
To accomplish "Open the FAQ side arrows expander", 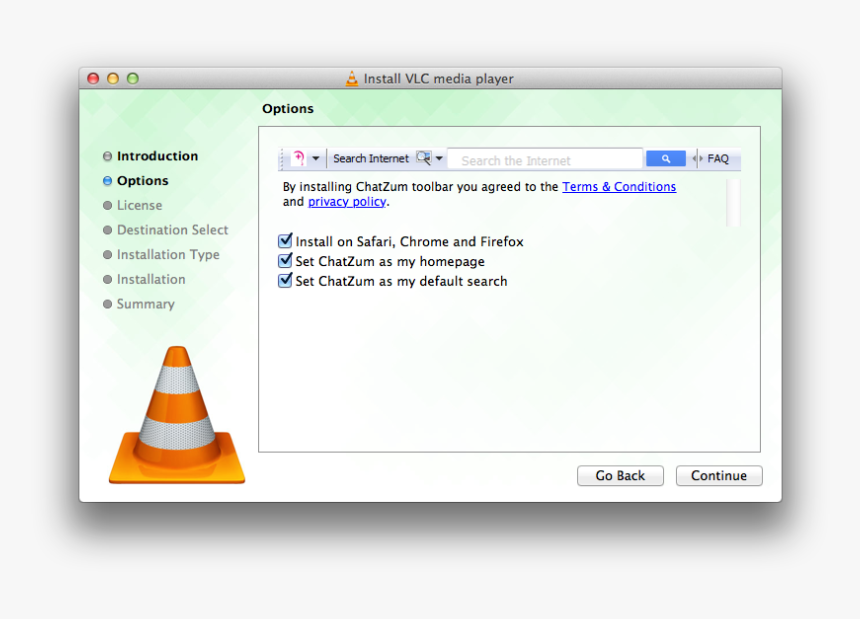I will pos(696,158).
